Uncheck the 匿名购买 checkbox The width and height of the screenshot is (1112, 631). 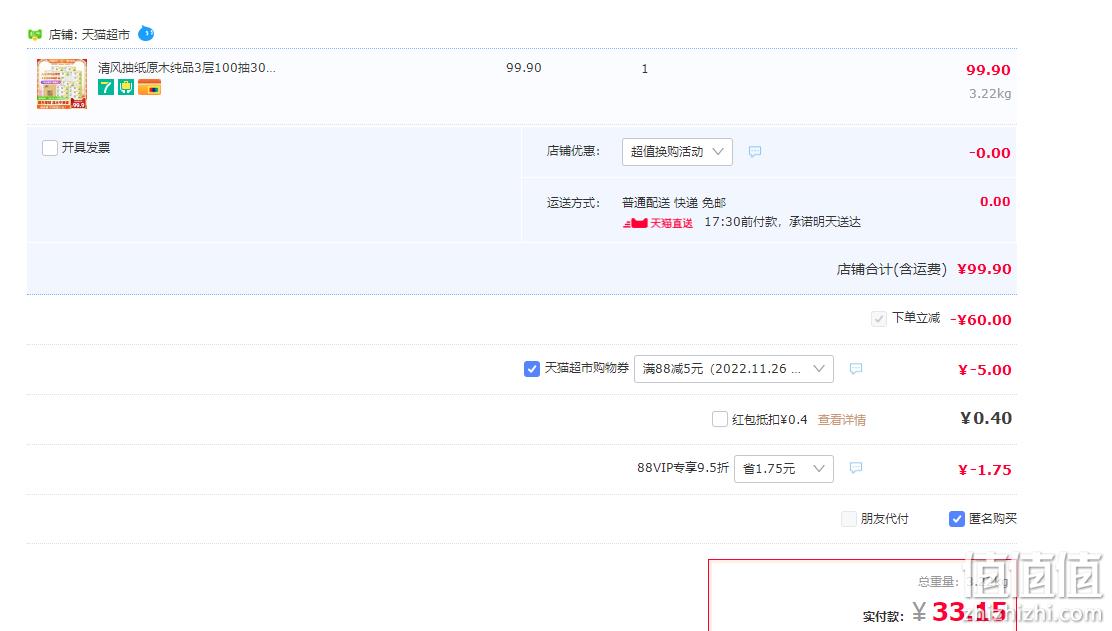click(957, 519)
